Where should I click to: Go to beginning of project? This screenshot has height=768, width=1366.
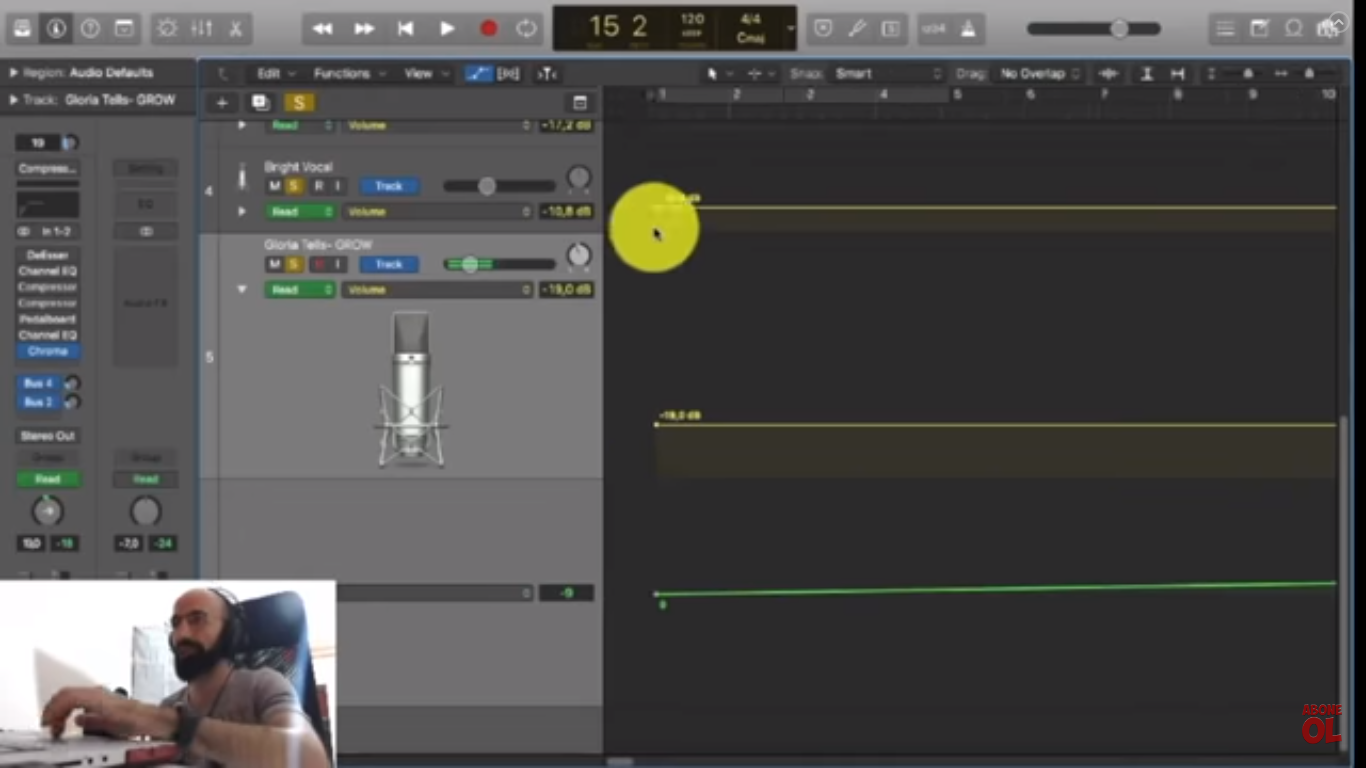pyautogui.click(x=405, y=29)
